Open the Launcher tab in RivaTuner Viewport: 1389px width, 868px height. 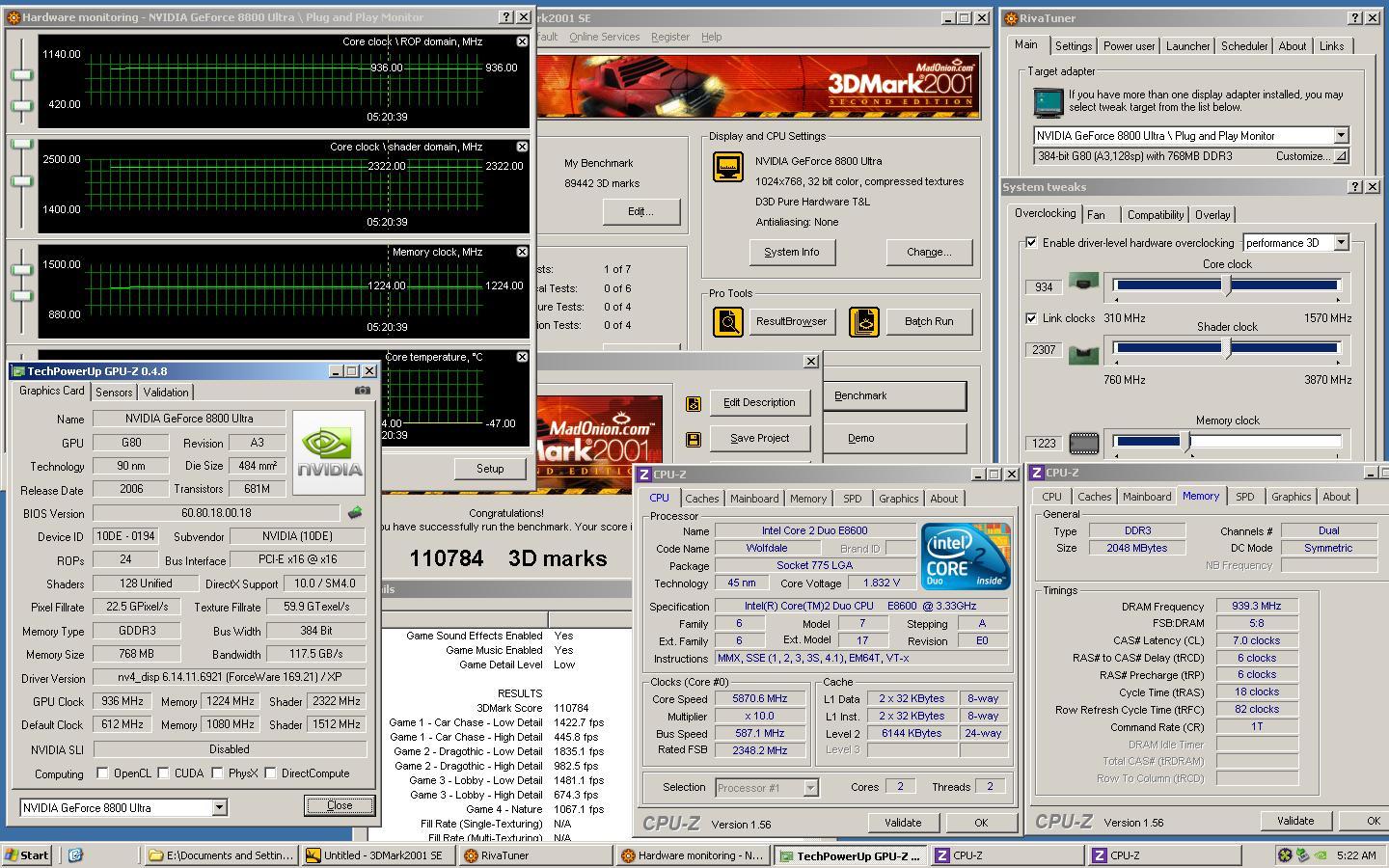tap(1187, 45)
